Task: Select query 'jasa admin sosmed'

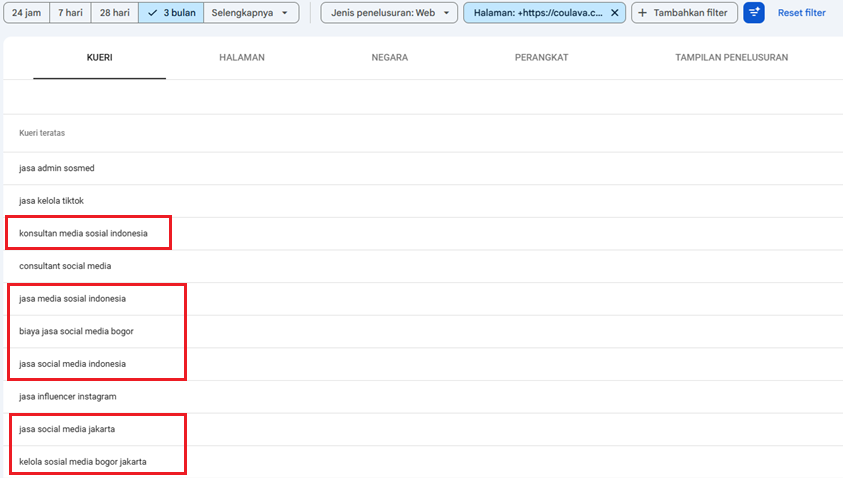Action: [57, 168]
